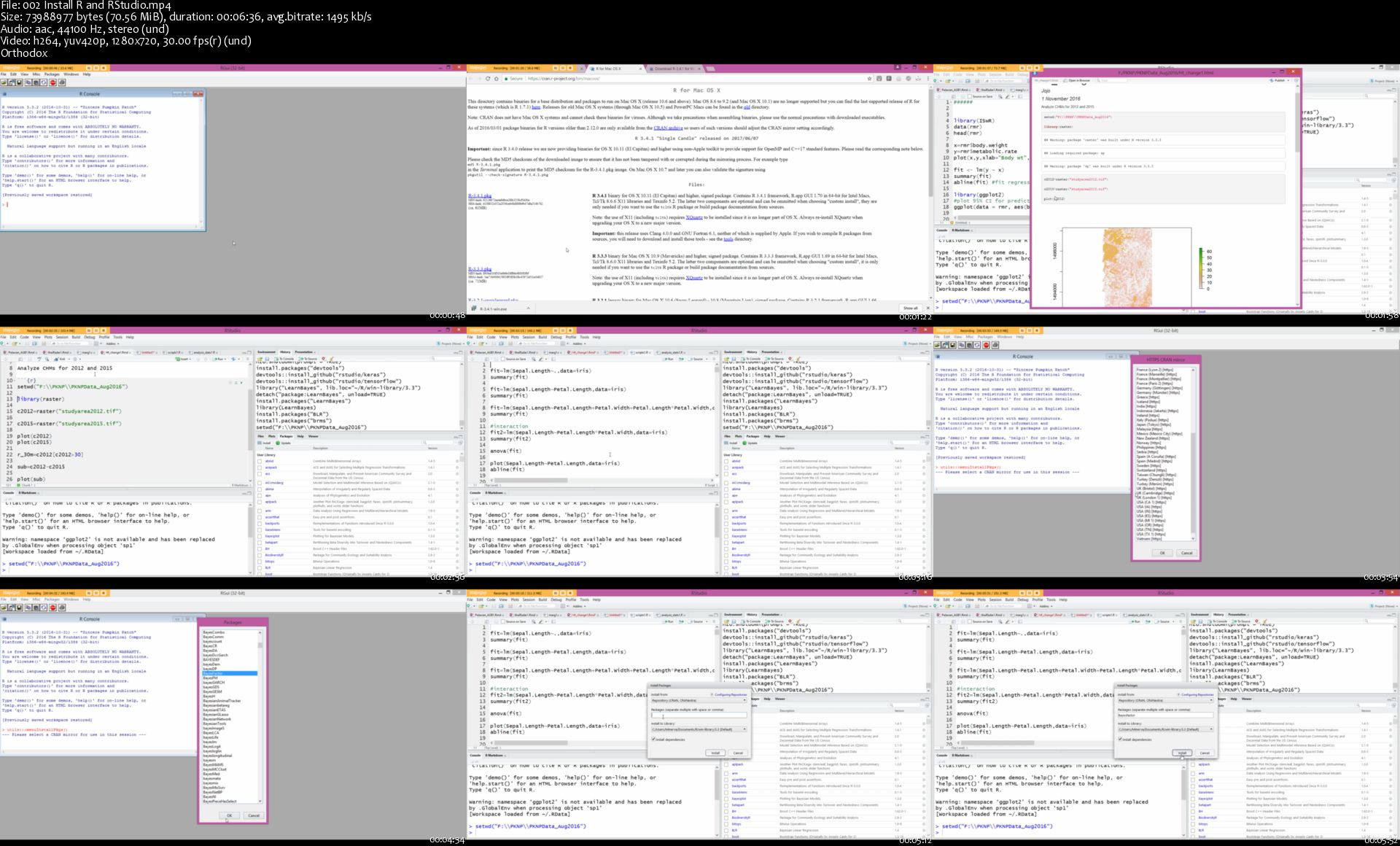
Task: Switch to the Environment tab in the 00:05:12 frame
Action: click(x=733, y=615)
